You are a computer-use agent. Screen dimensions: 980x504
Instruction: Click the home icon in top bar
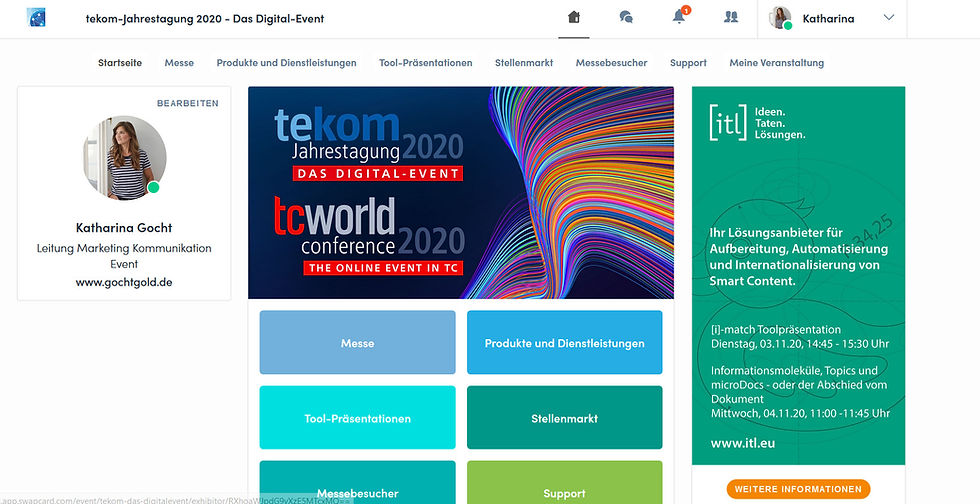click(574, 18)
